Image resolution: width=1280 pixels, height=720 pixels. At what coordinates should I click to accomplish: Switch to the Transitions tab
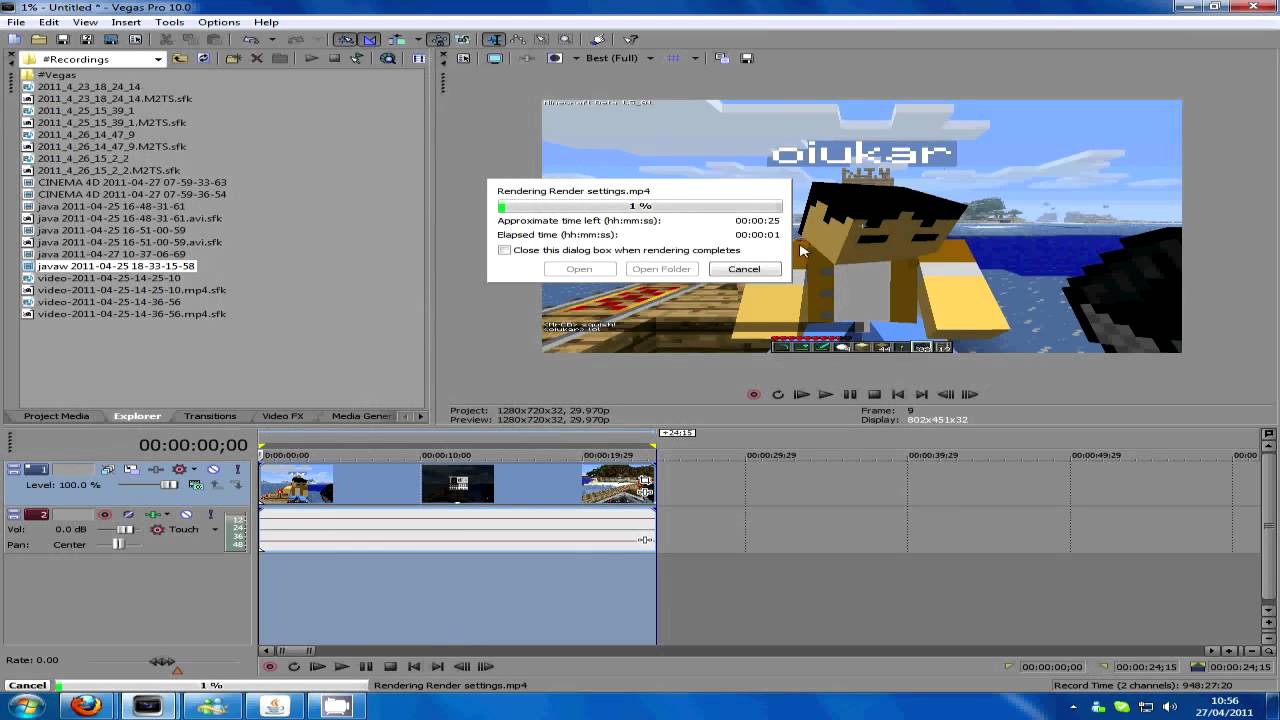coord(210,416)
